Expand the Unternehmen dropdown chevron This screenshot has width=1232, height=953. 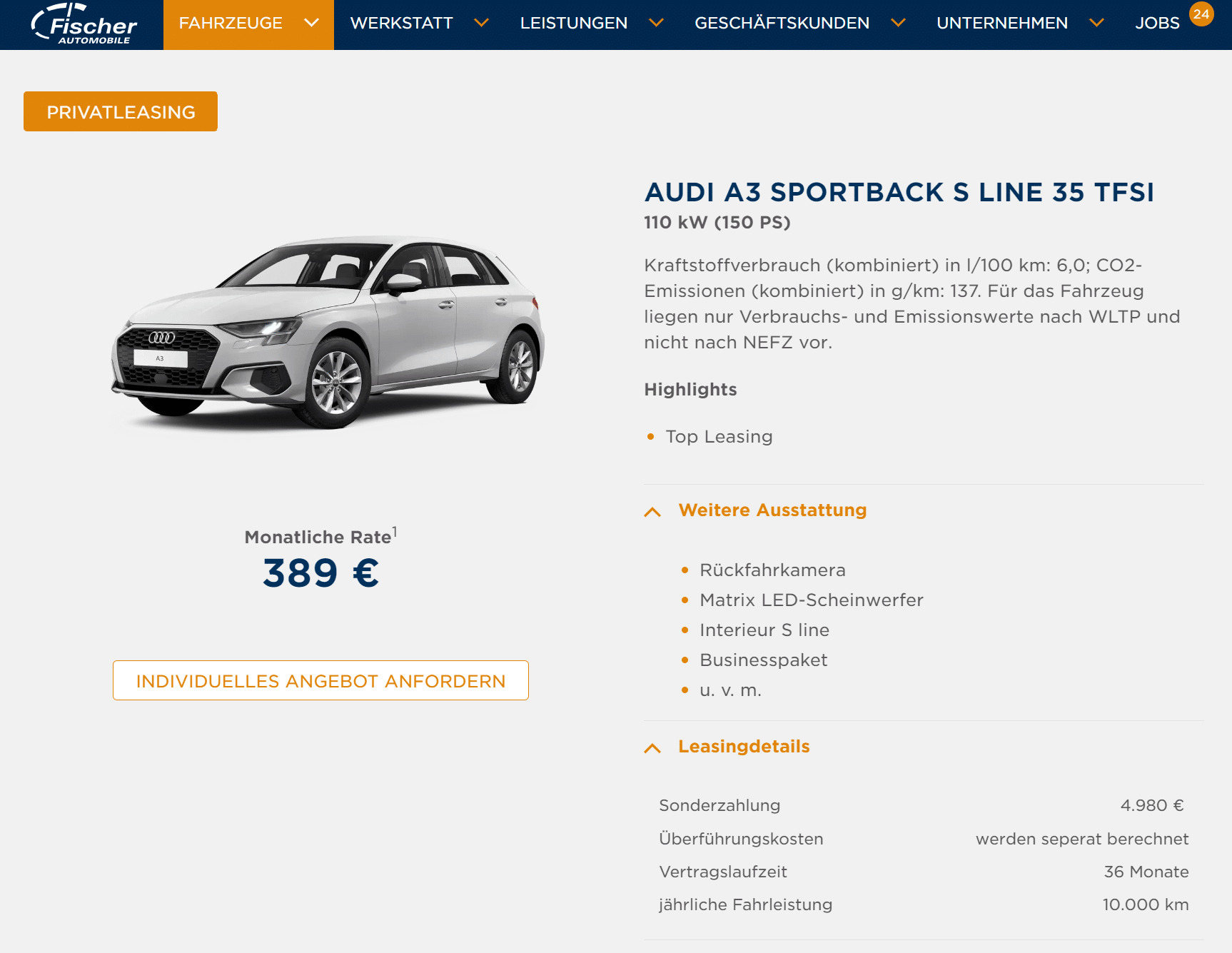point(1097,23)
